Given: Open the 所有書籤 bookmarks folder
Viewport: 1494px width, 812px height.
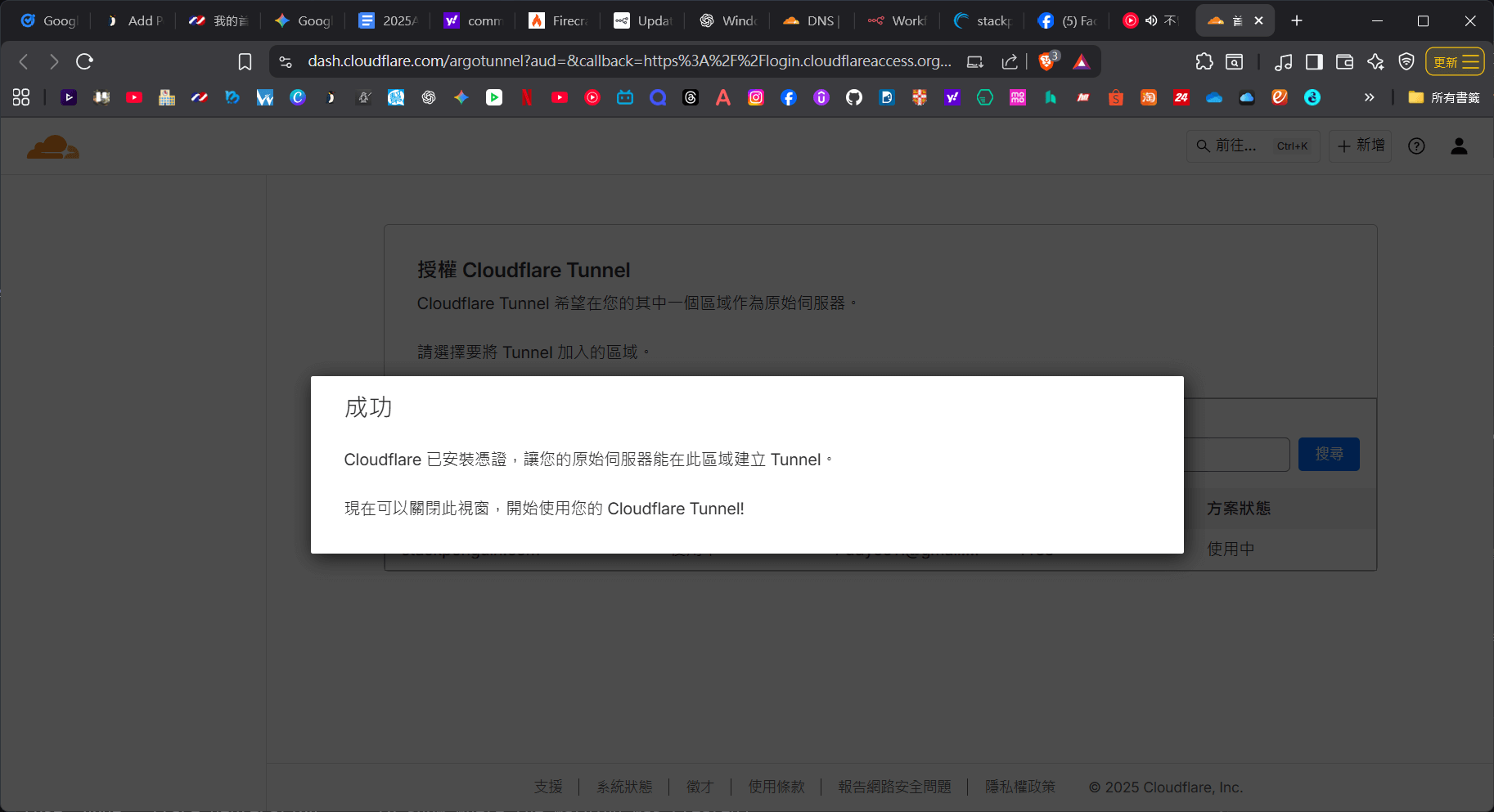Looking at the screenshot, I should [x=1445, y=98].
